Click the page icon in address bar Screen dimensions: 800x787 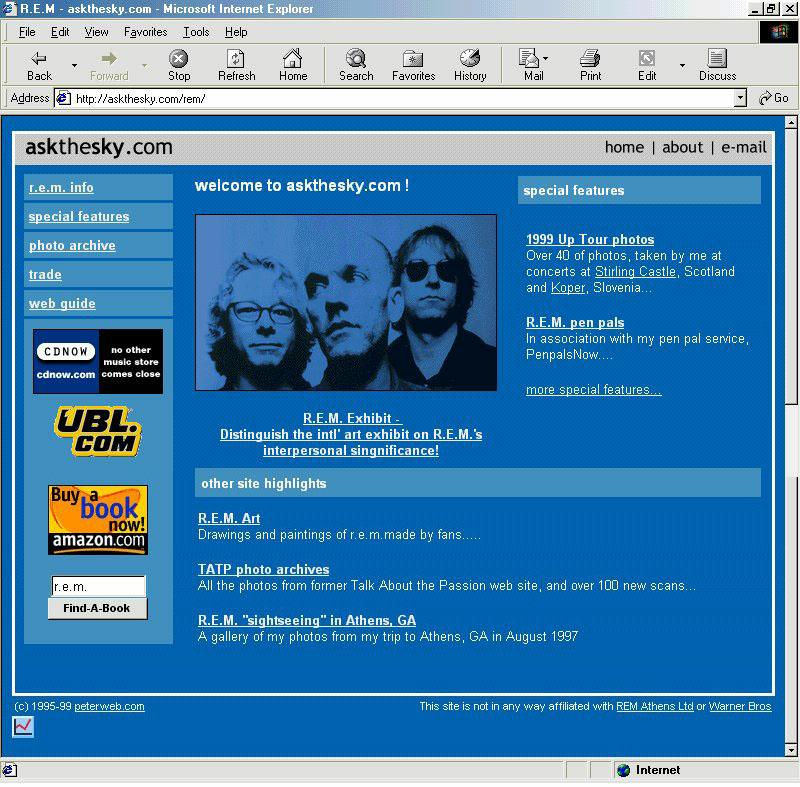[63, 98]
